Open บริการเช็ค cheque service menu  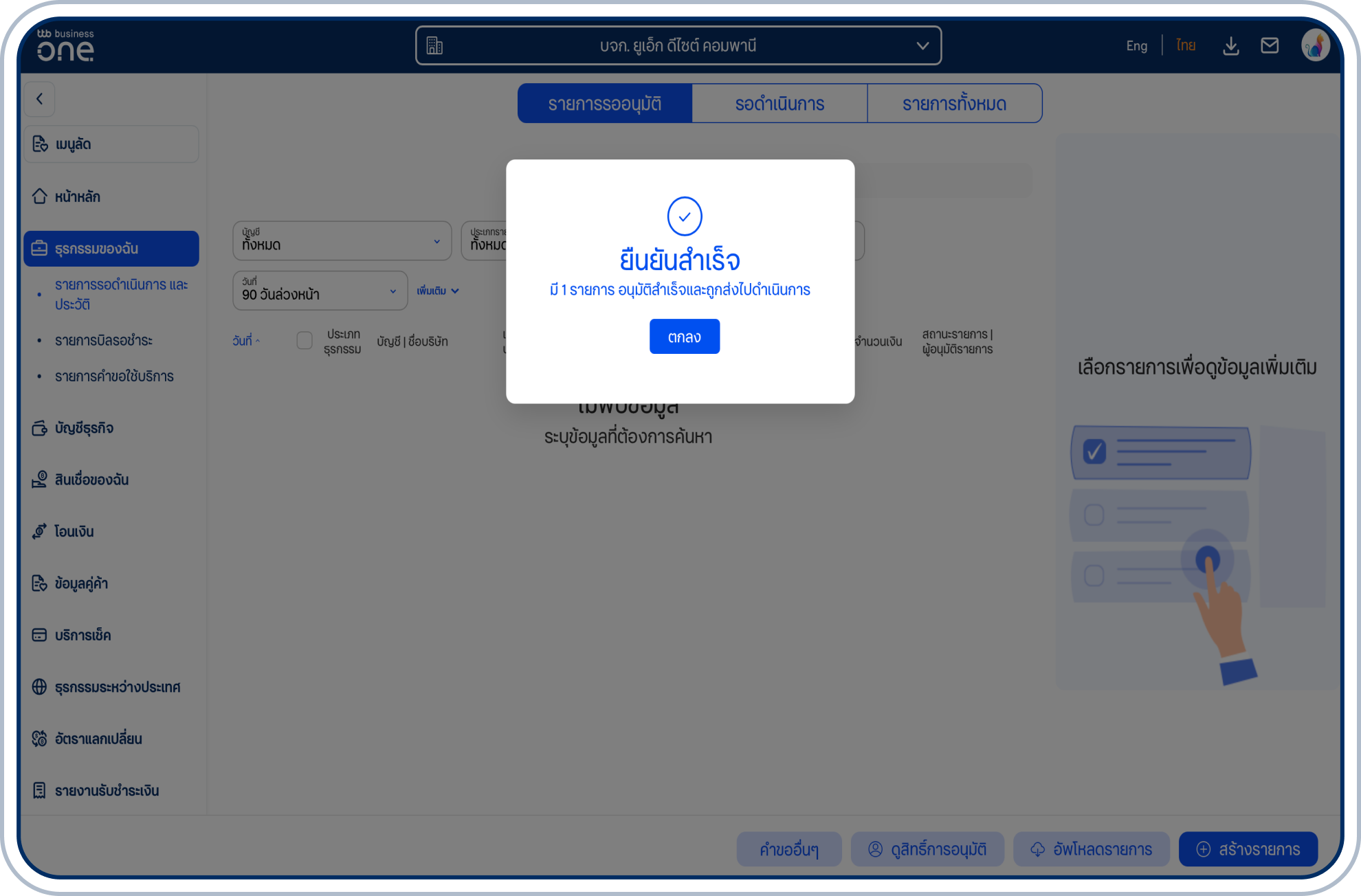[82, 635]
